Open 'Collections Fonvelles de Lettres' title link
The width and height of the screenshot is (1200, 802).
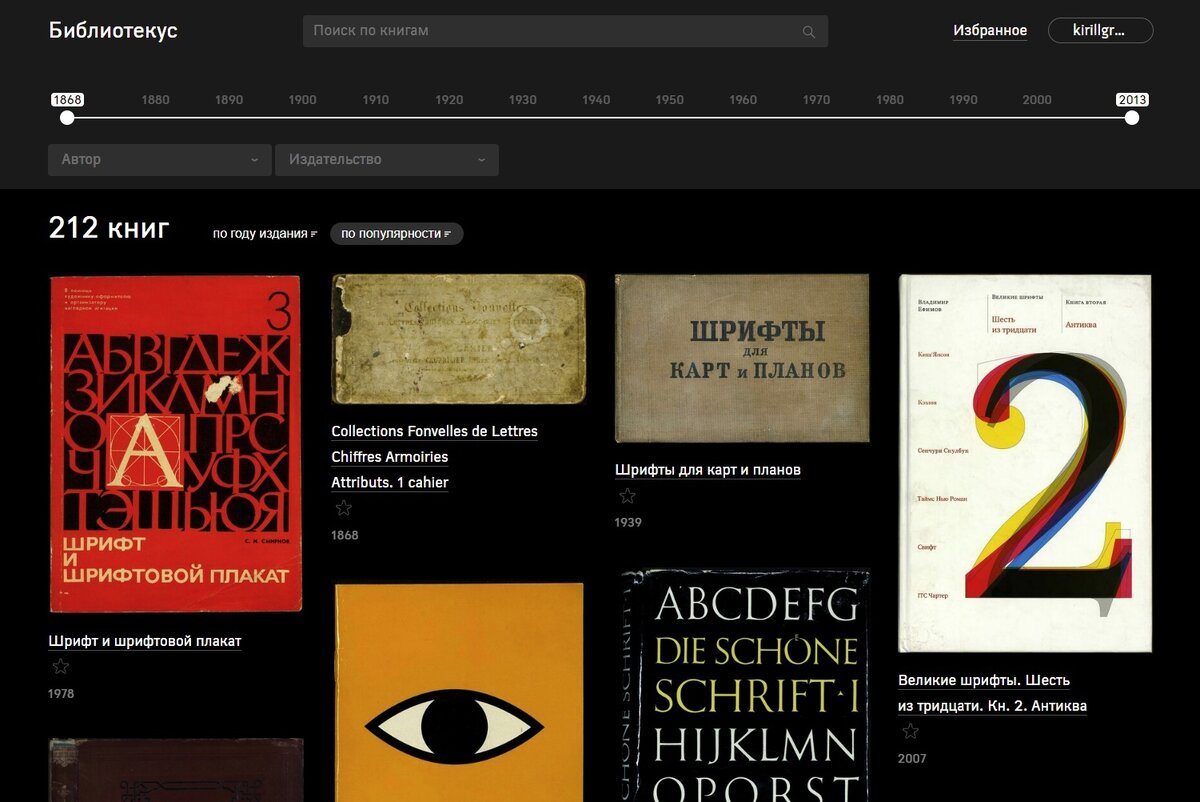tap(434, 457)
